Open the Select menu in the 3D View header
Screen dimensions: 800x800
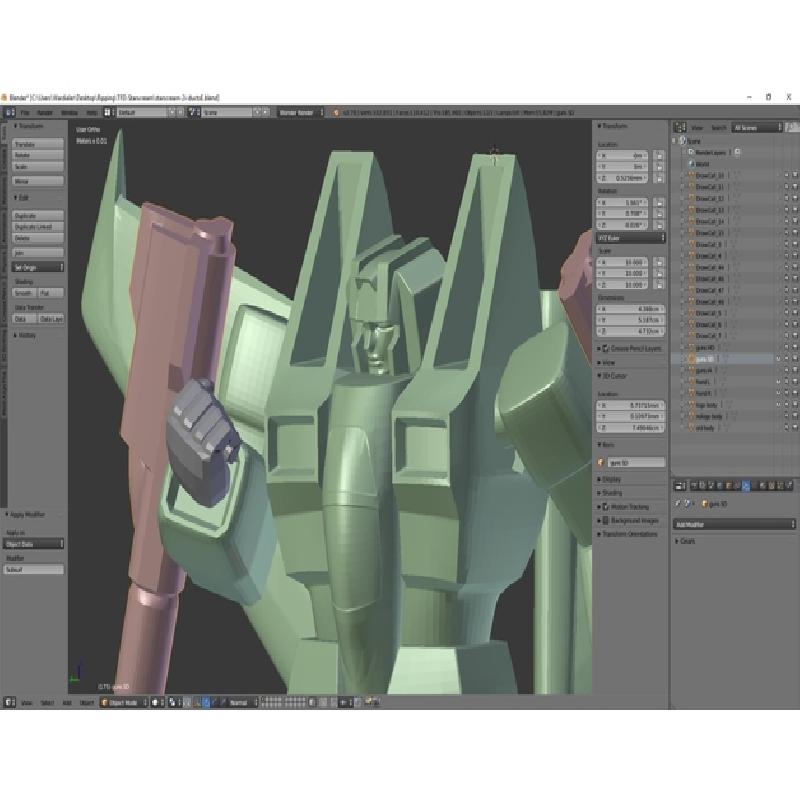pos(47,703)
